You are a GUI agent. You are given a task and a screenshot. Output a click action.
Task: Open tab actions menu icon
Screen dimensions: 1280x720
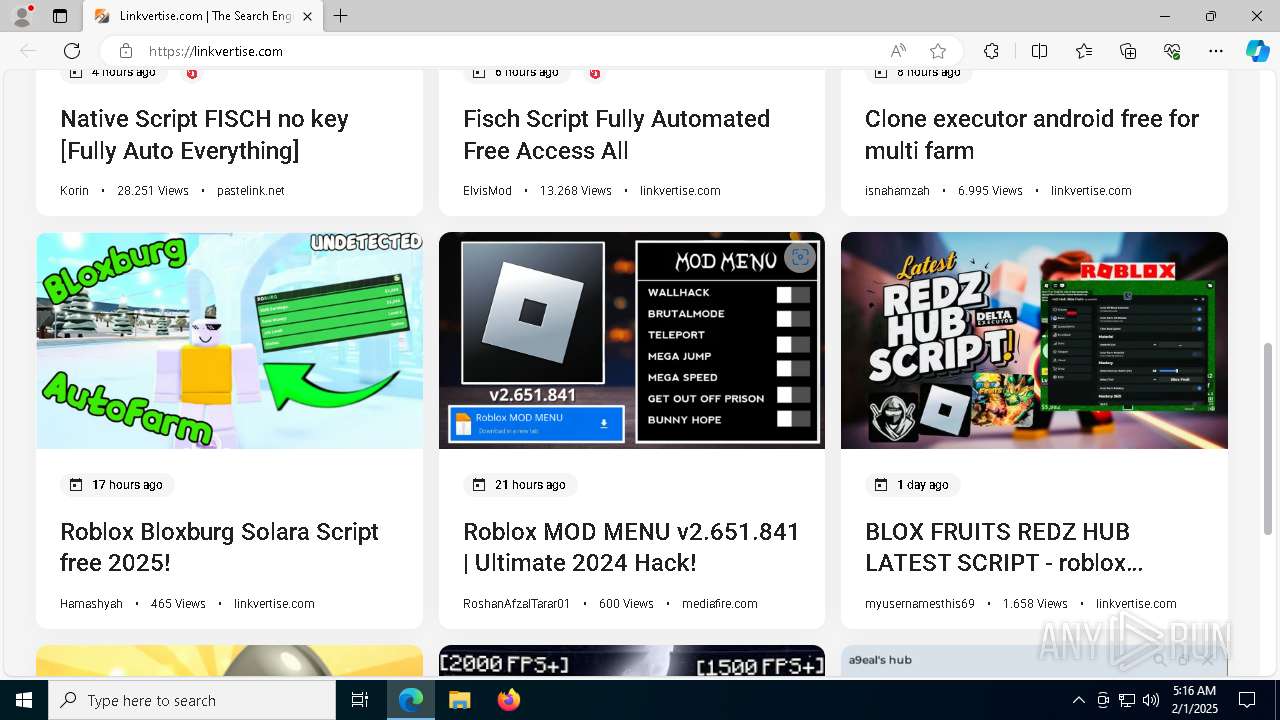click(60, 16)
